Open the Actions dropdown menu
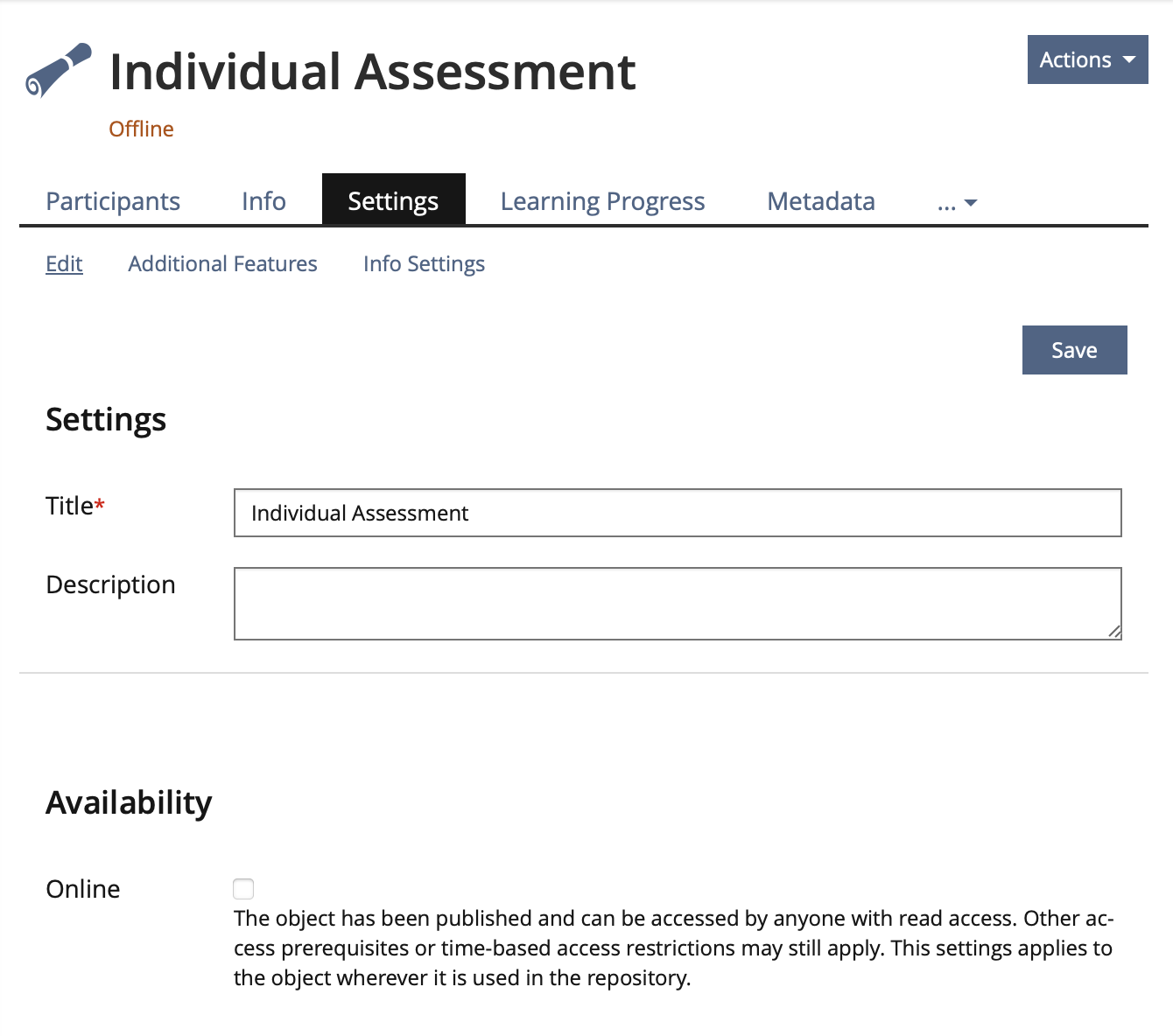This screenshot has width=1173, height=1036. 1087,59
